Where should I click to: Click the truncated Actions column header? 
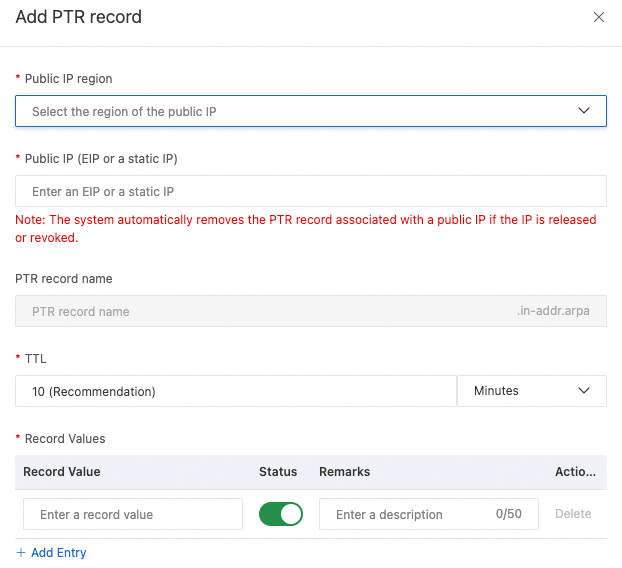(x=575, y=472)
